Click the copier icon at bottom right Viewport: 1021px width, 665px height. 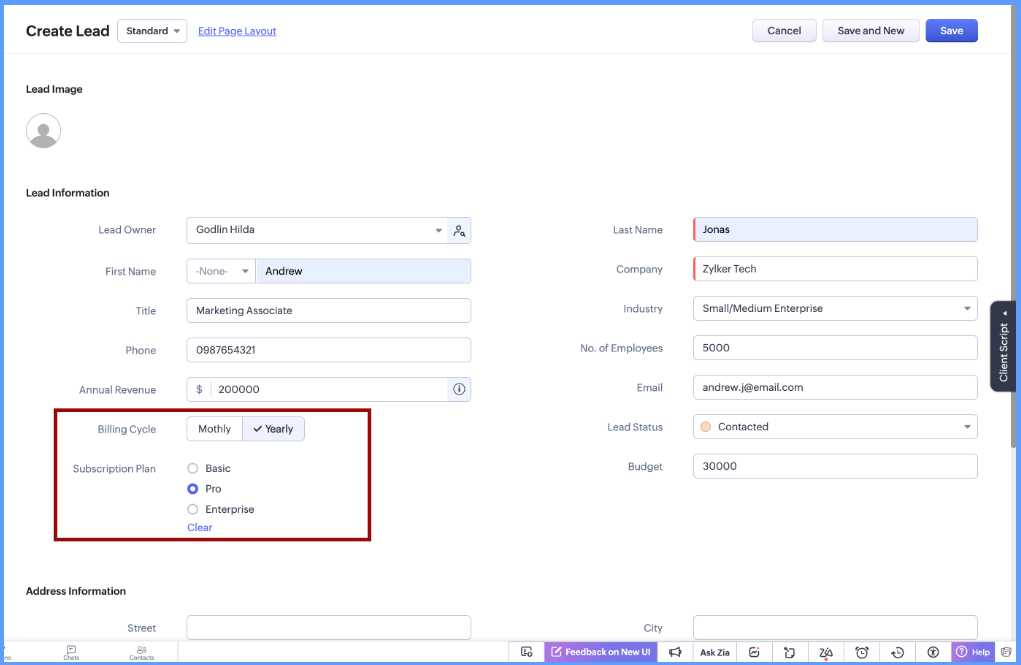pyautogui.click(x=1006, y=651)
